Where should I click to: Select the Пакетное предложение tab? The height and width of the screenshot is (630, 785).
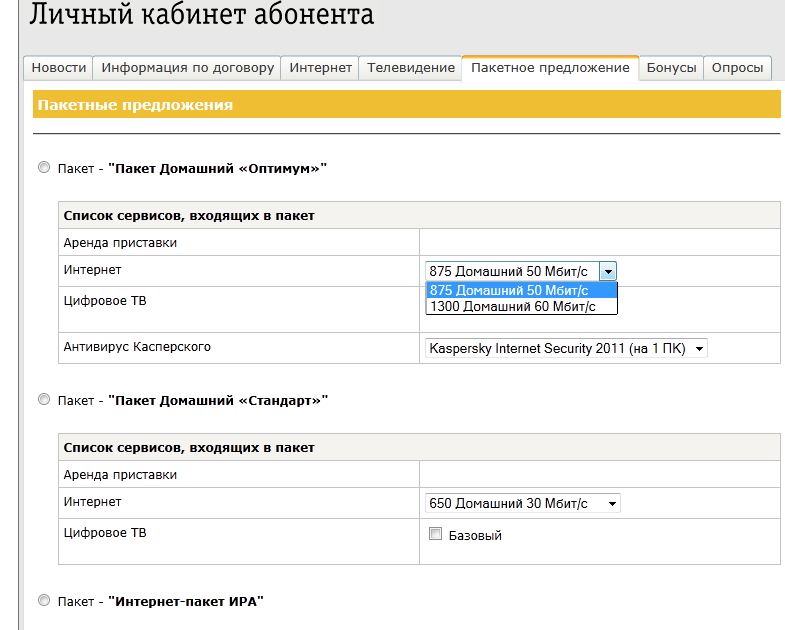pos(550,68)
